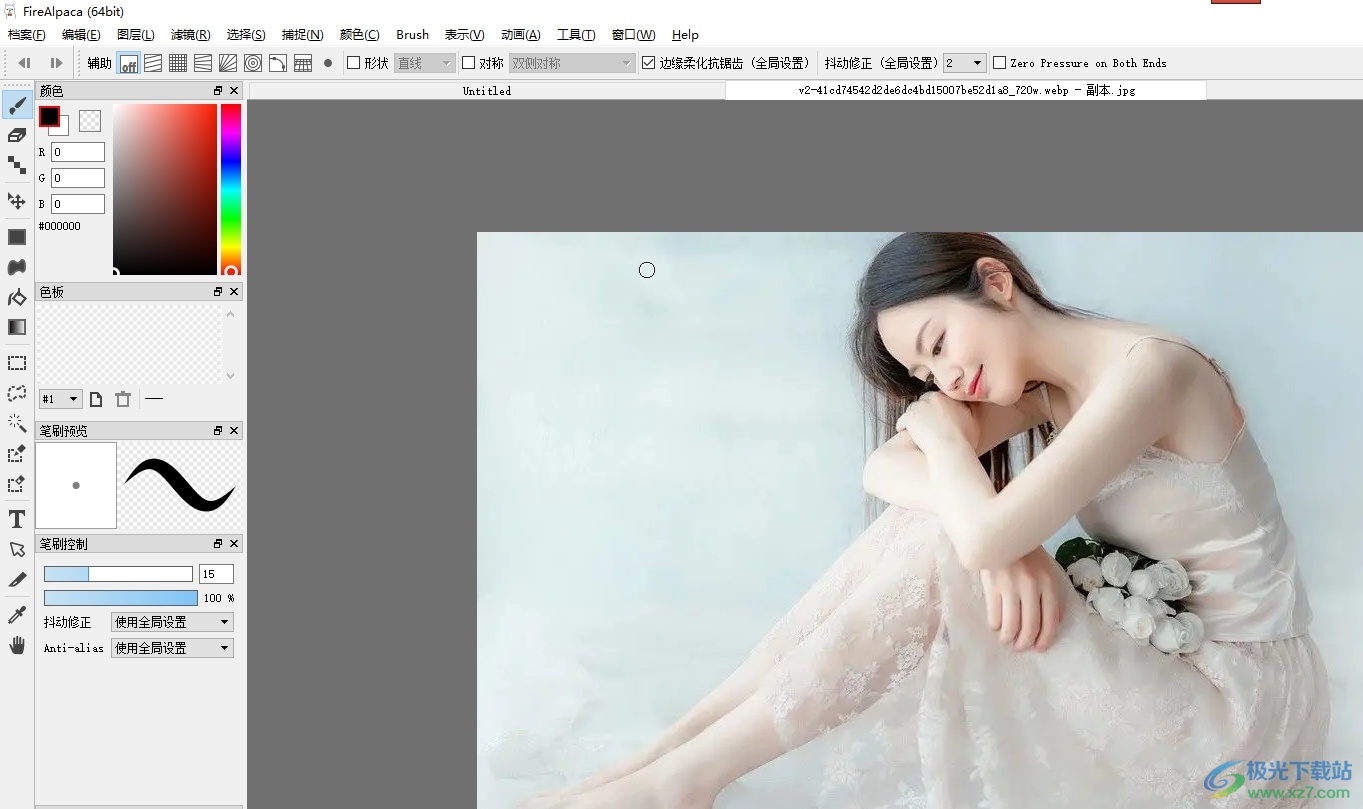Open the 3D perspective snap icon
The width and height of the screenshot is (1363, 809).
pyautogui.click(x=303, y=63)
